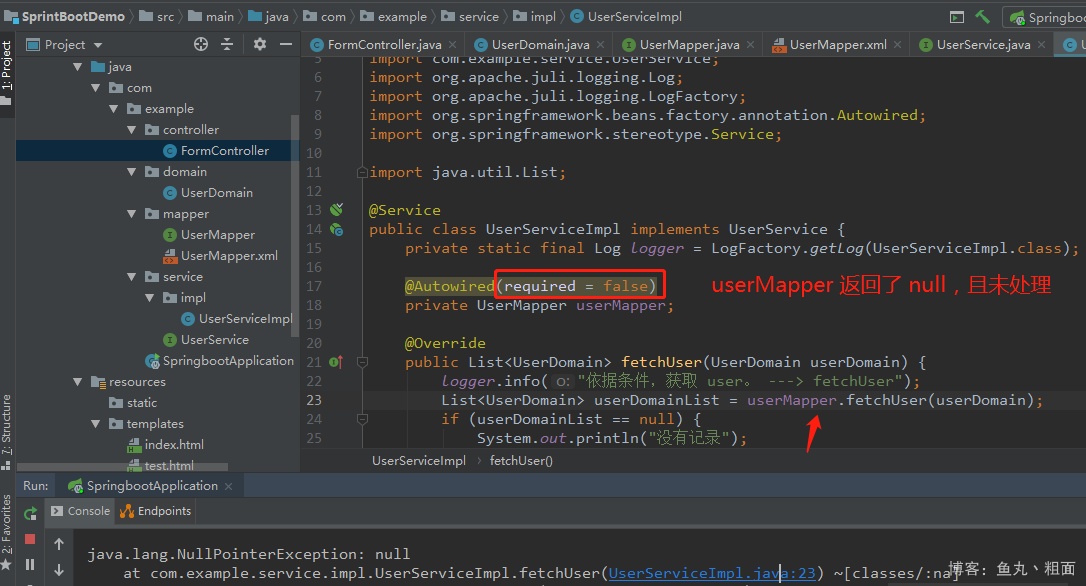The width and height of the screenshot is (1086, 586).
Task: Collapse the controller package arrow
Action: coord(132,130)
